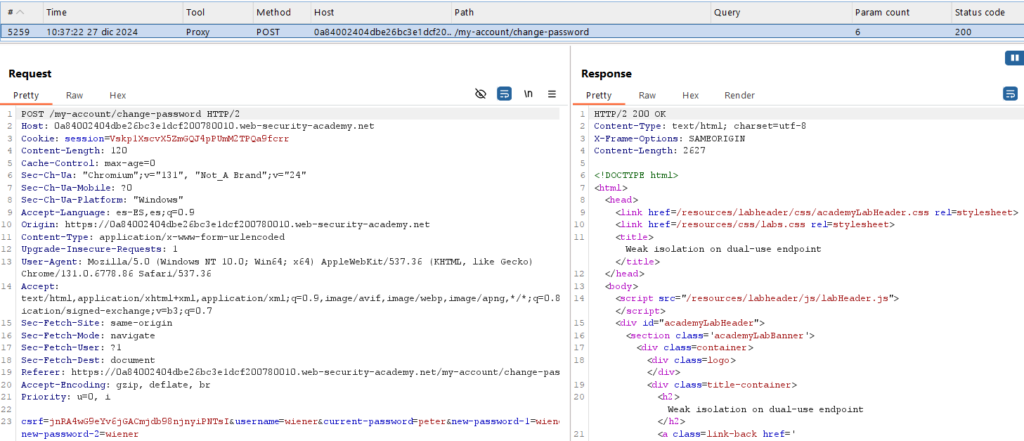This screenshot has height=441, width=1024.
Task: Switch to Request Hex tab
Action: 118,95
